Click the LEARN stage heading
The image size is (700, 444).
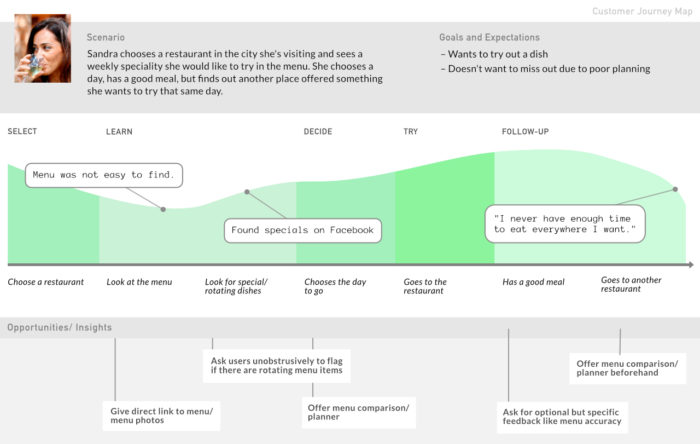(x=119, y=132)
